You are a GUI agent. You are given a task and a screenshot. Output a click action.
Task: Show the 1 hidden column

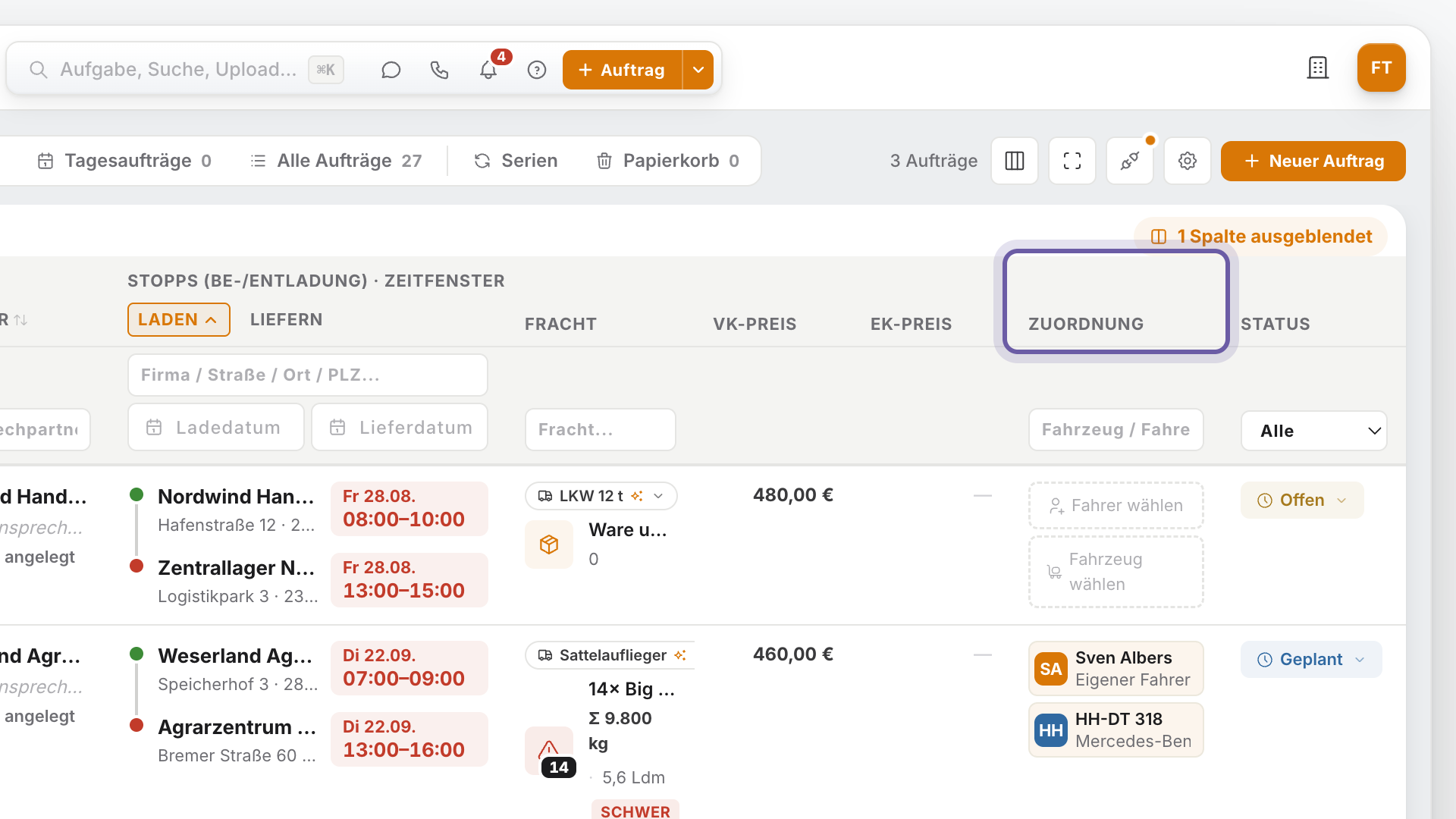click(x=1261, y=237)
